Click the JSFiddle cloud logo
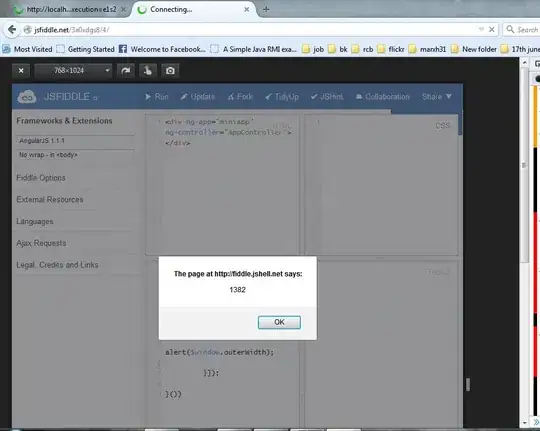This screenshot has height=431, width=540. coord(27,97)
